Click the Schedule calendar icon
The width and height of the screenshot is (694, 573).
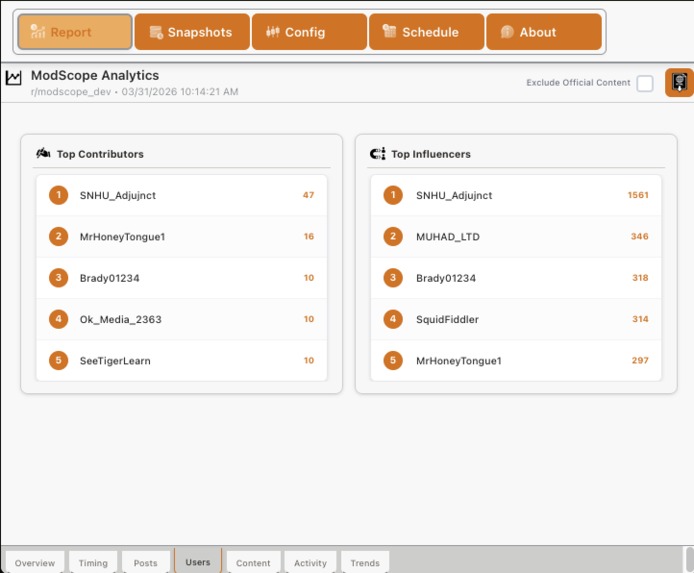pos(389,31)
